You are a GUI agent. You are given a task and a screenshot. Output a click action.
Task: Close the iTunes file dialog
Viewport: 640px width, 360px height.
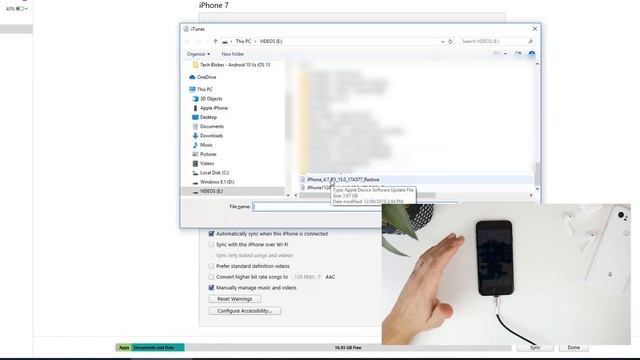click(535, 29)
